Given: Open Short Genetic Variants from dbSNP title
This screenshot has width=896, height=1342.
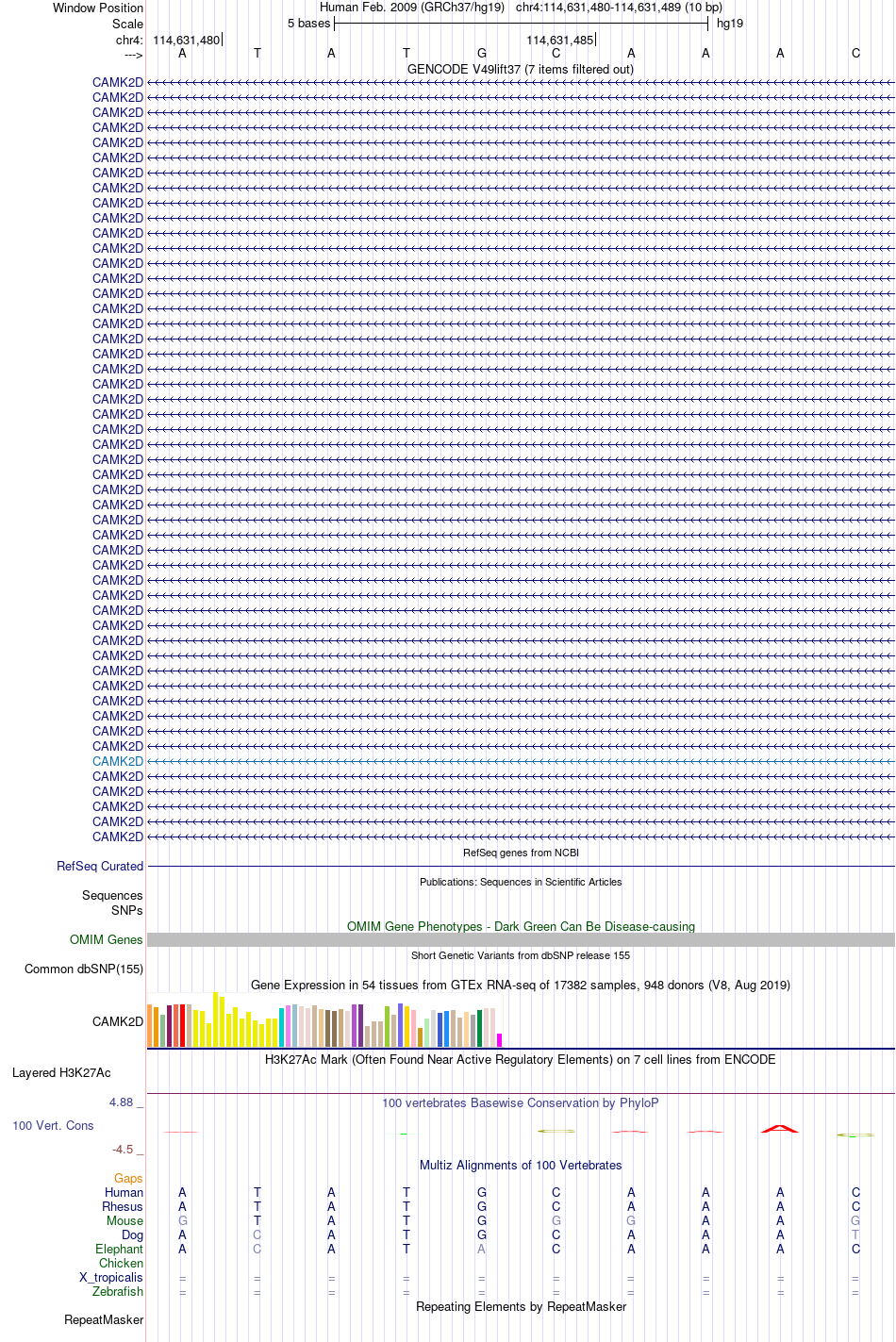Looking at the screenshot, I should 521,955.
